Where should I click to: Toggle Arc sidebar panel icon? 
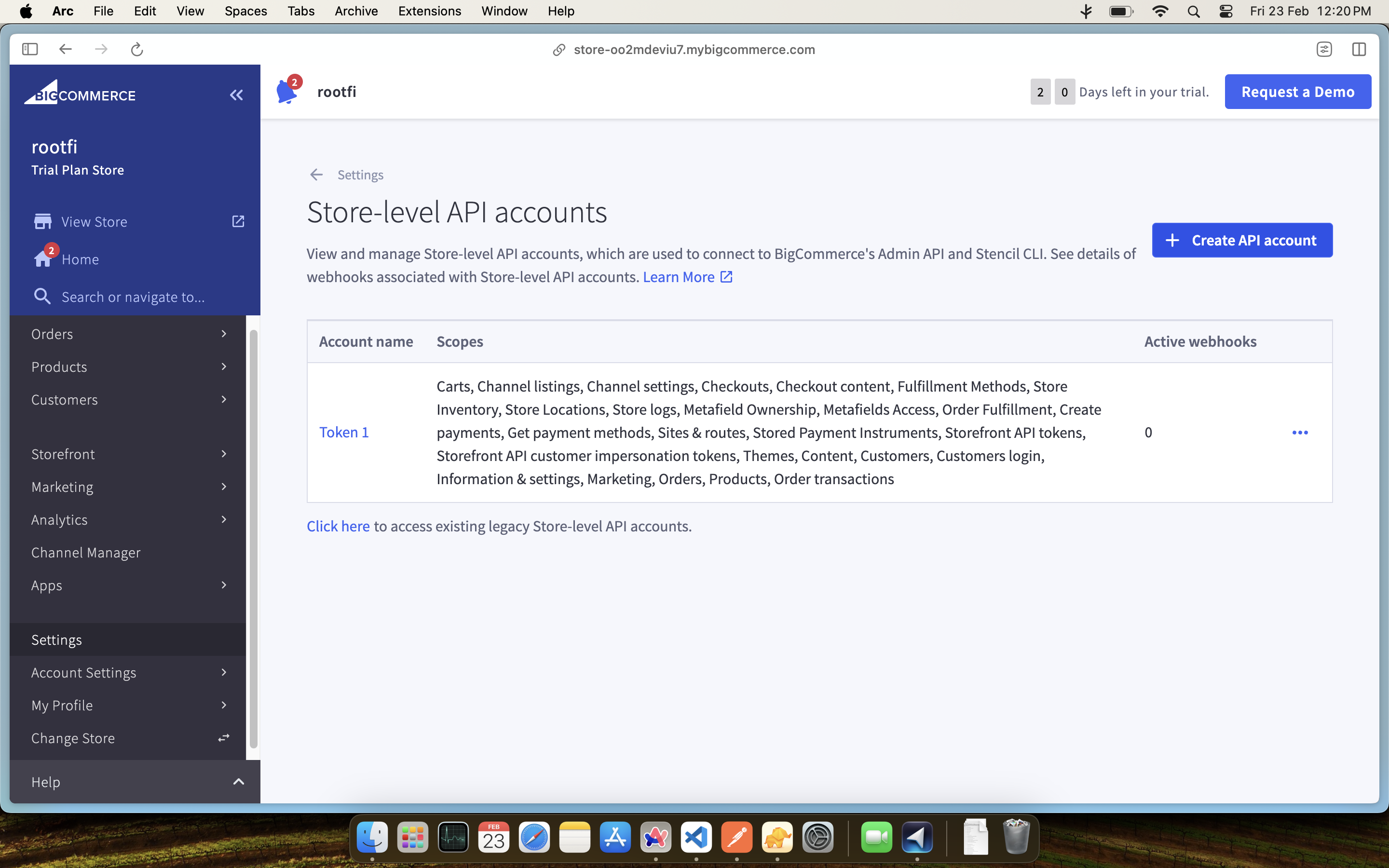pyautogui.click(x=30, y=49)
